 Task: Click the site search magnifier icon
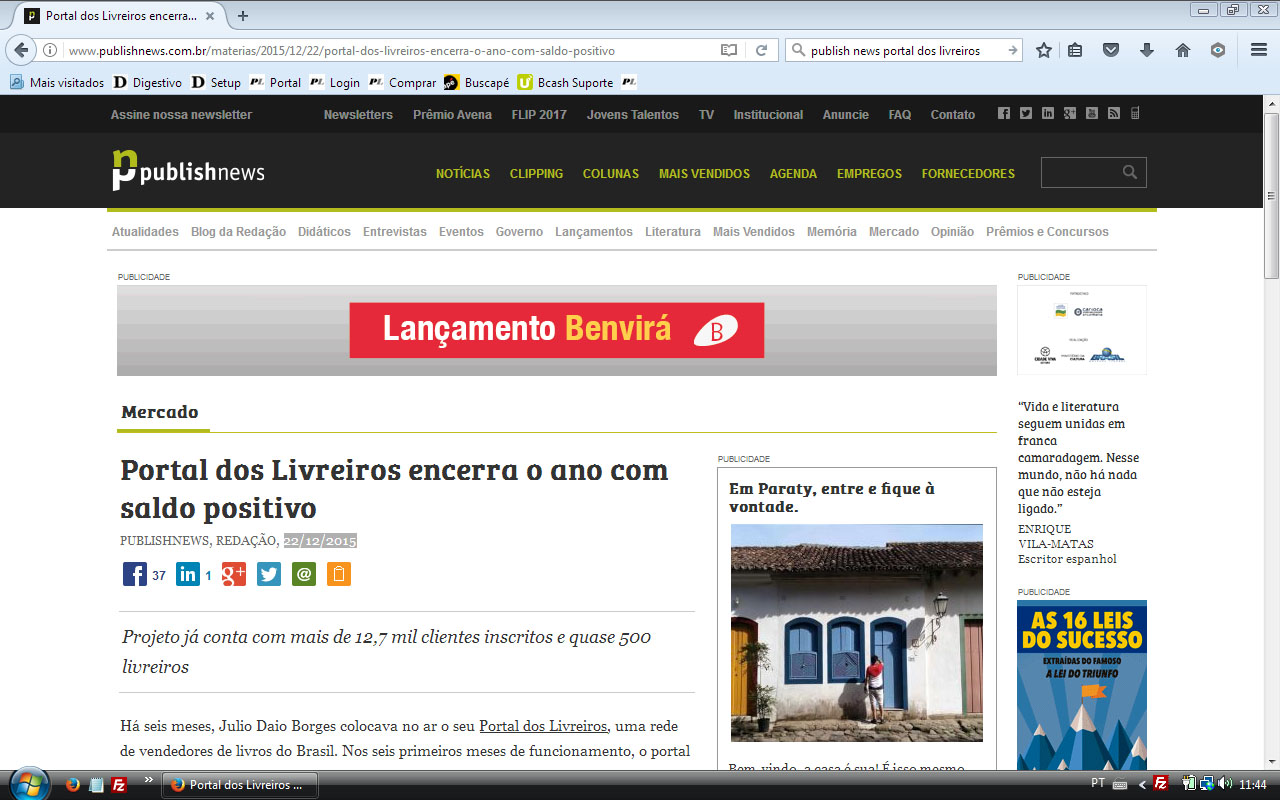click(x=1130, y=172)
